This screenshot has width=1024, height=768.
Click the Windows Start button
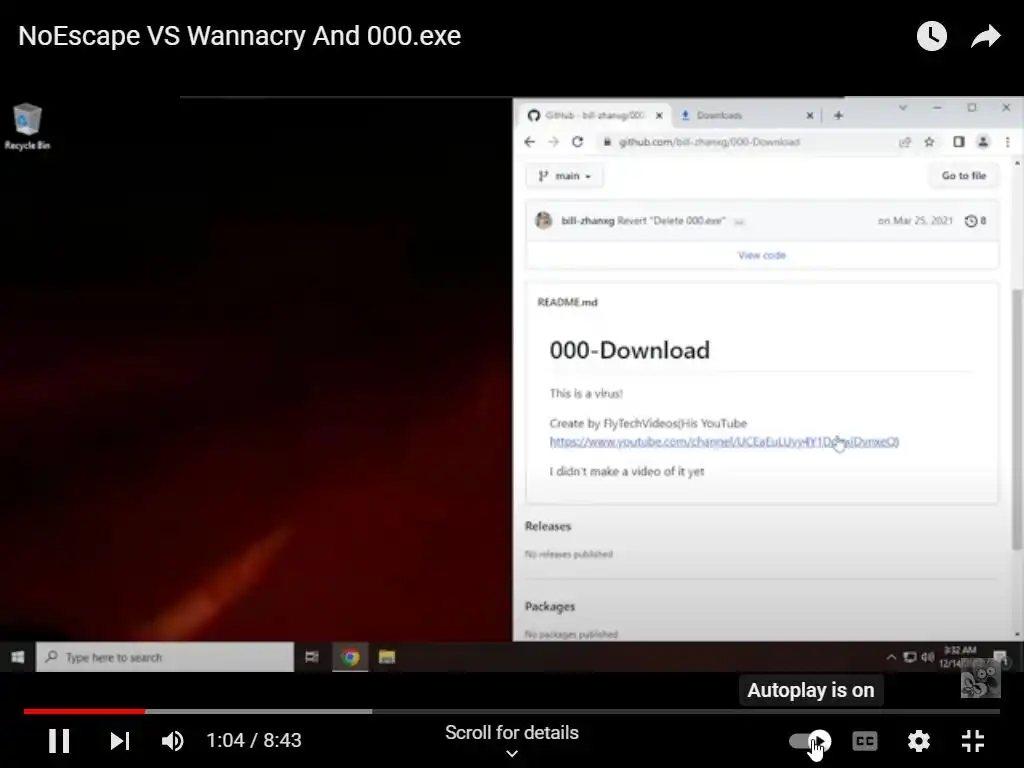pos(18,657)
